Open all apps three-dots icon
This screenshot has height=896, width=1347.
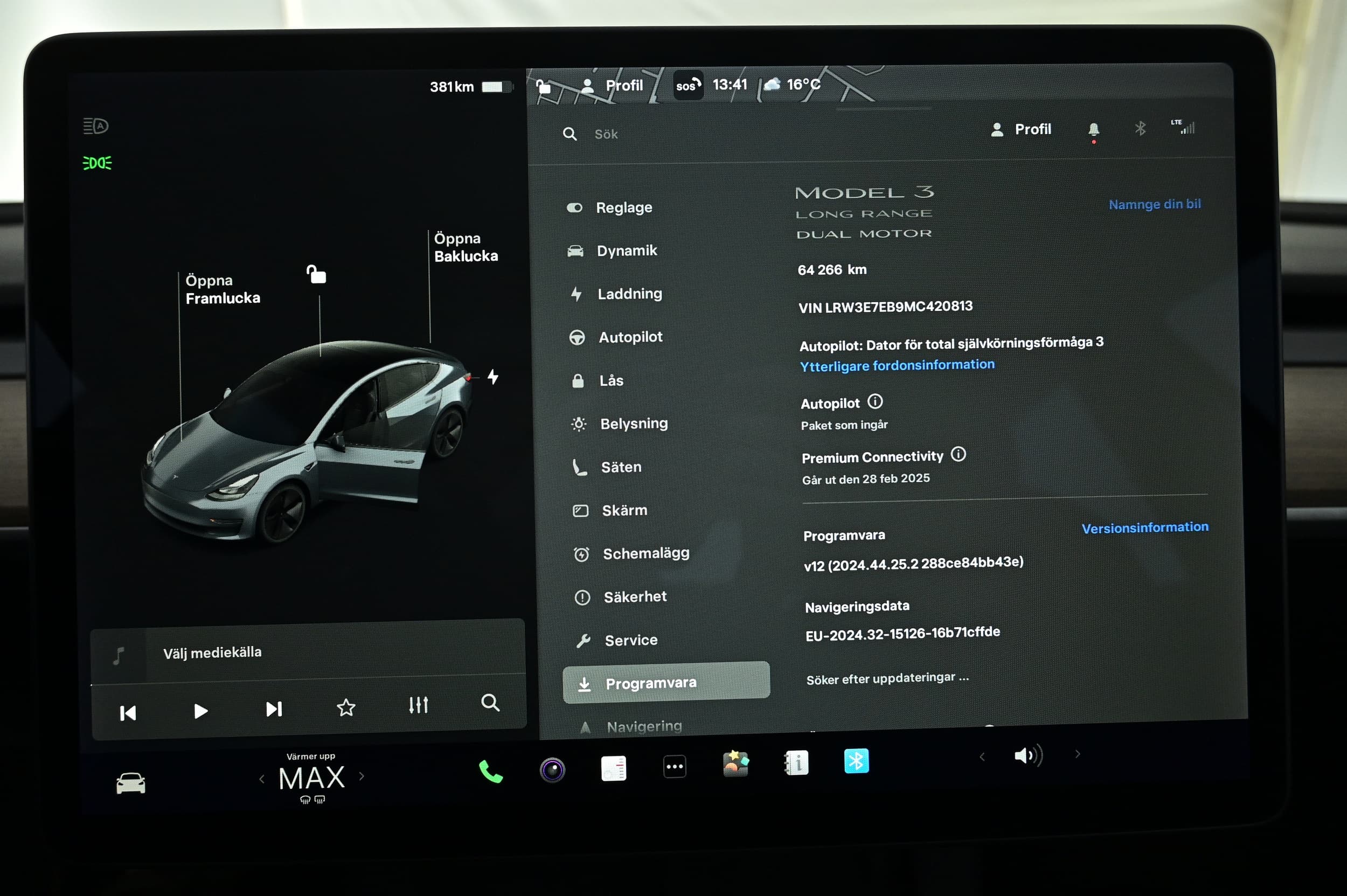coord(675,766)
